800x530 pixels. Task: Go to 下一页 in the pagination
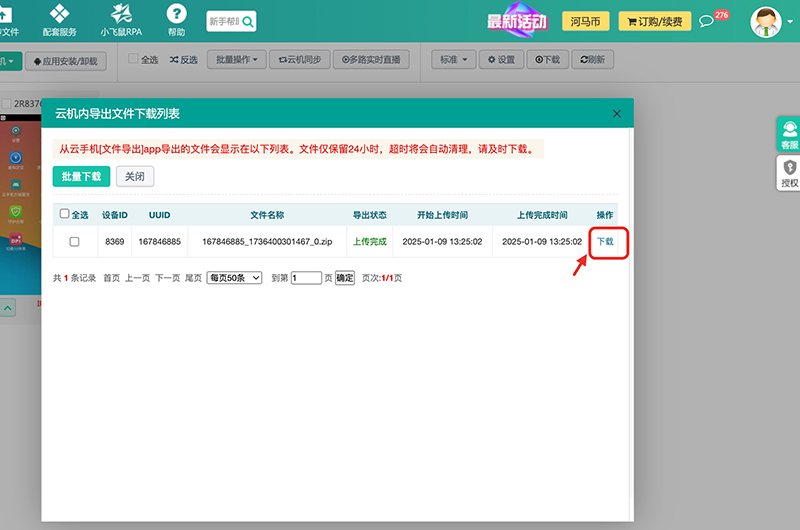click(167, 278)
